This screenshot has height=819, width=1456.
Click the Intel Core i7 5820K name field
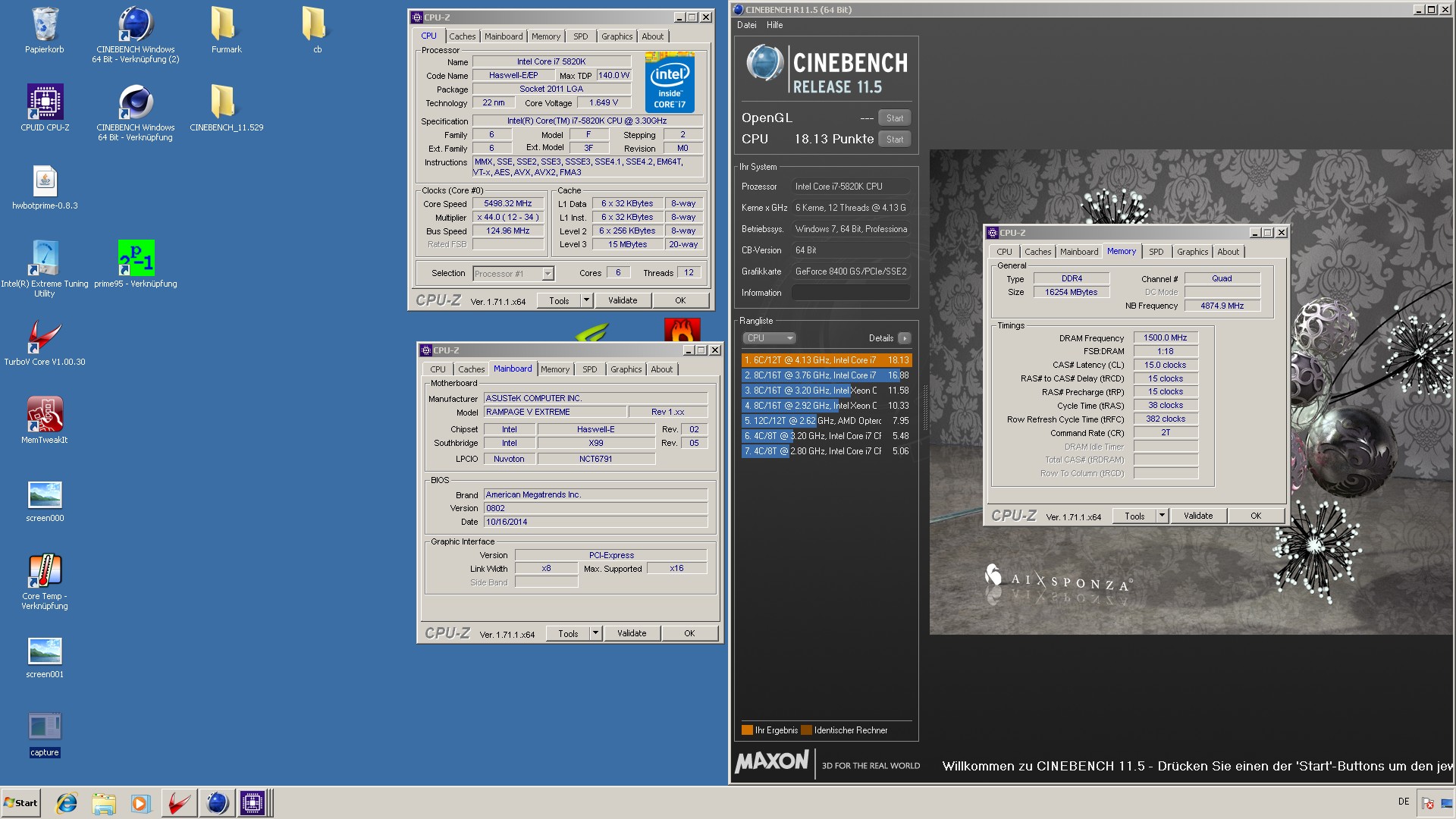pyautogui.click(x=551, y=62)
